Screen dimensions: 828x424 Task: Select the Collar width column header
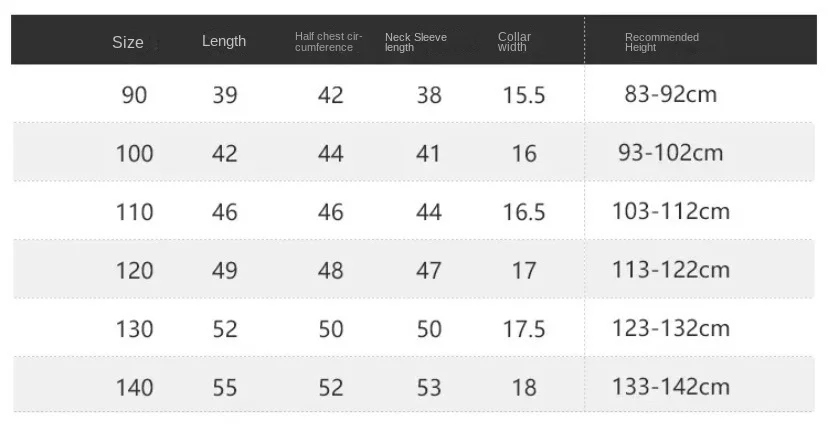(514, 42)
